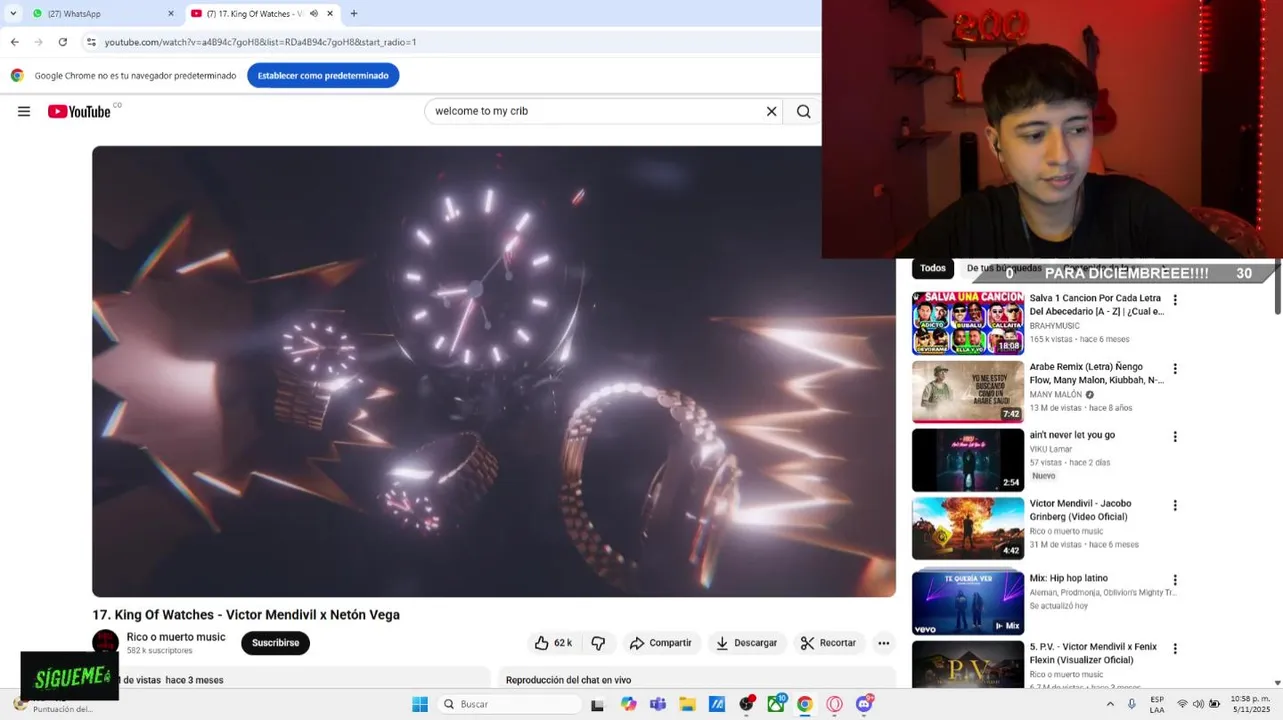This screenshot has height=720, width=1283.
Task: Play Arabe Remix thumbnail
Action: [968, 392]
